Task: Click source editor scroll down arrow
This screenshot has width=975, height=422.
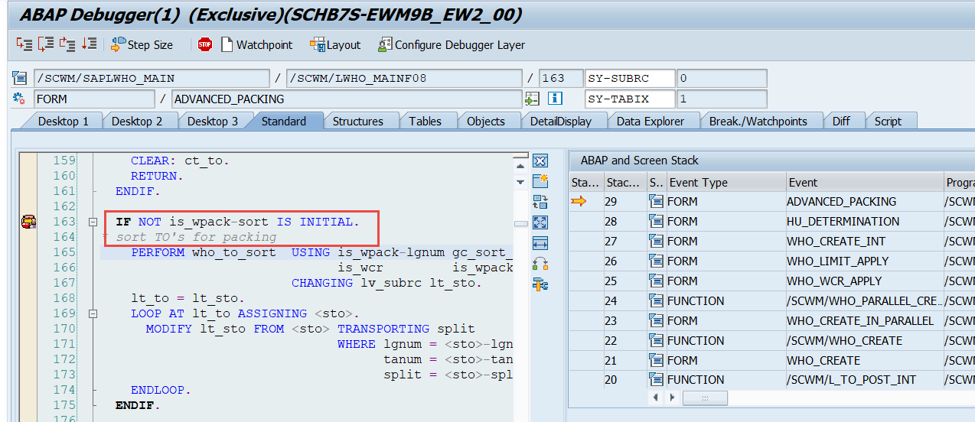Action: click(x=520, y=182)
